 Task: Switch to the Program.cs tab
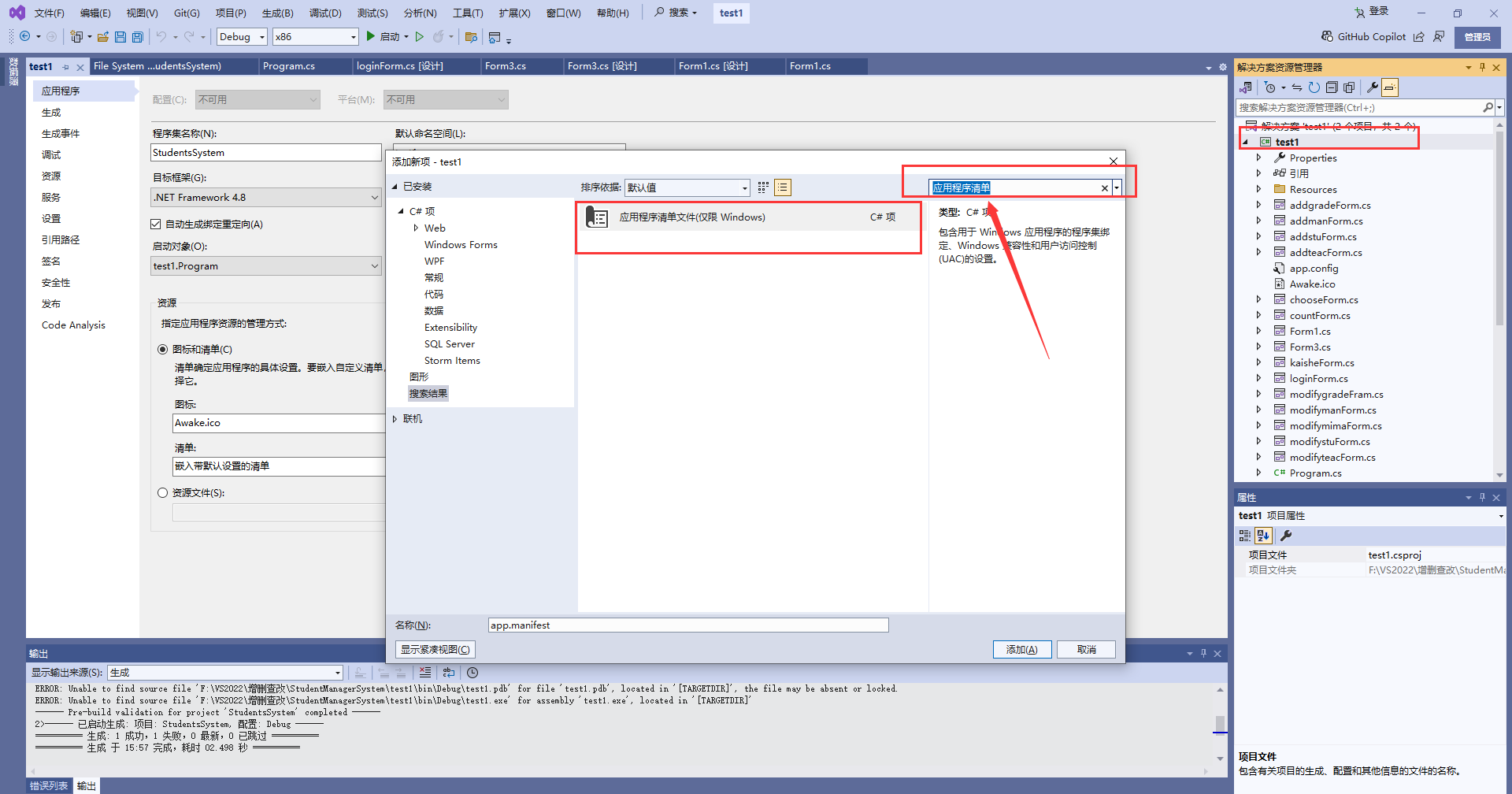[x=289, y=66]
